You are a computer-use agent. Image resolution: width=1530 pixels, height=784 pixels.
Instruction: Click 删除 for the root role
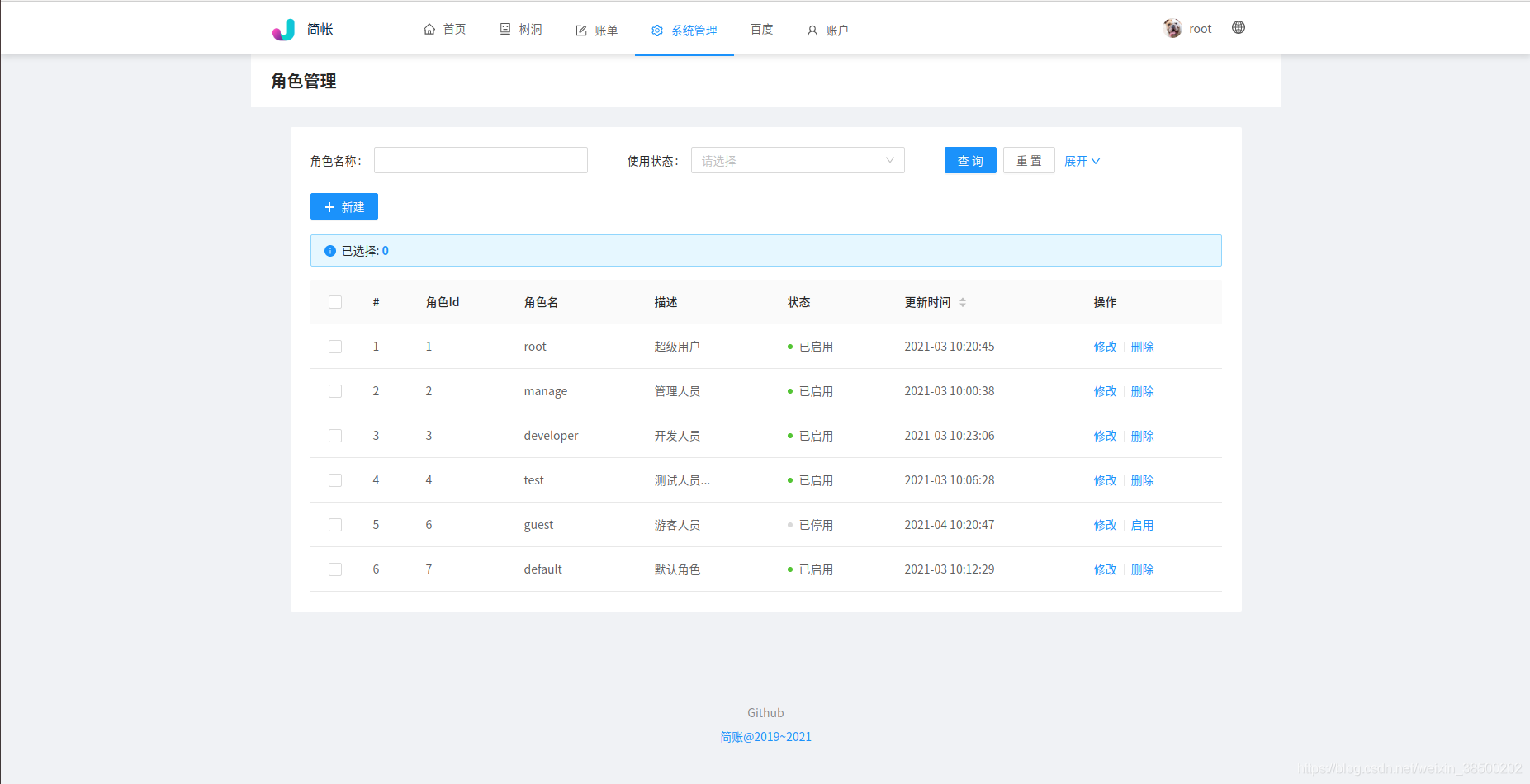pyautogui.click(x=1142, y=347)
